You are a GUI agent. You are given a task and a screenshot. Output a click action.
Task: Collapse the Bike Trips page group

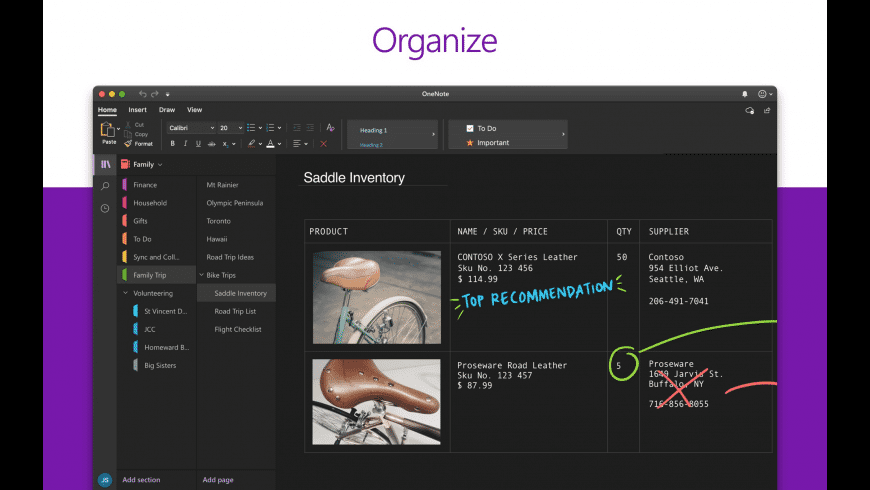201,275
